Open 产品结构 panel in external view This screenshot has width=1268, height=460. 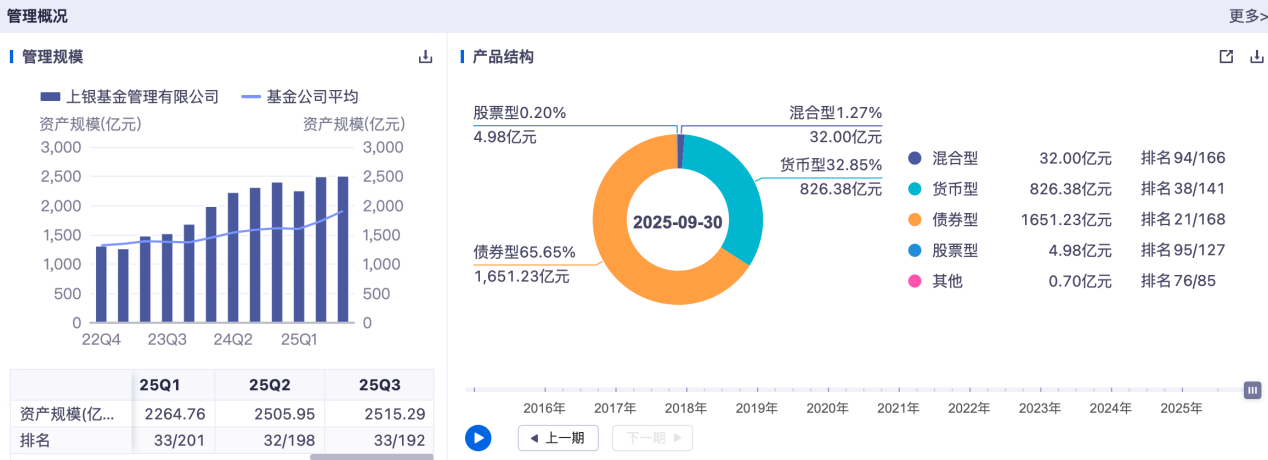pos(1226,57)
